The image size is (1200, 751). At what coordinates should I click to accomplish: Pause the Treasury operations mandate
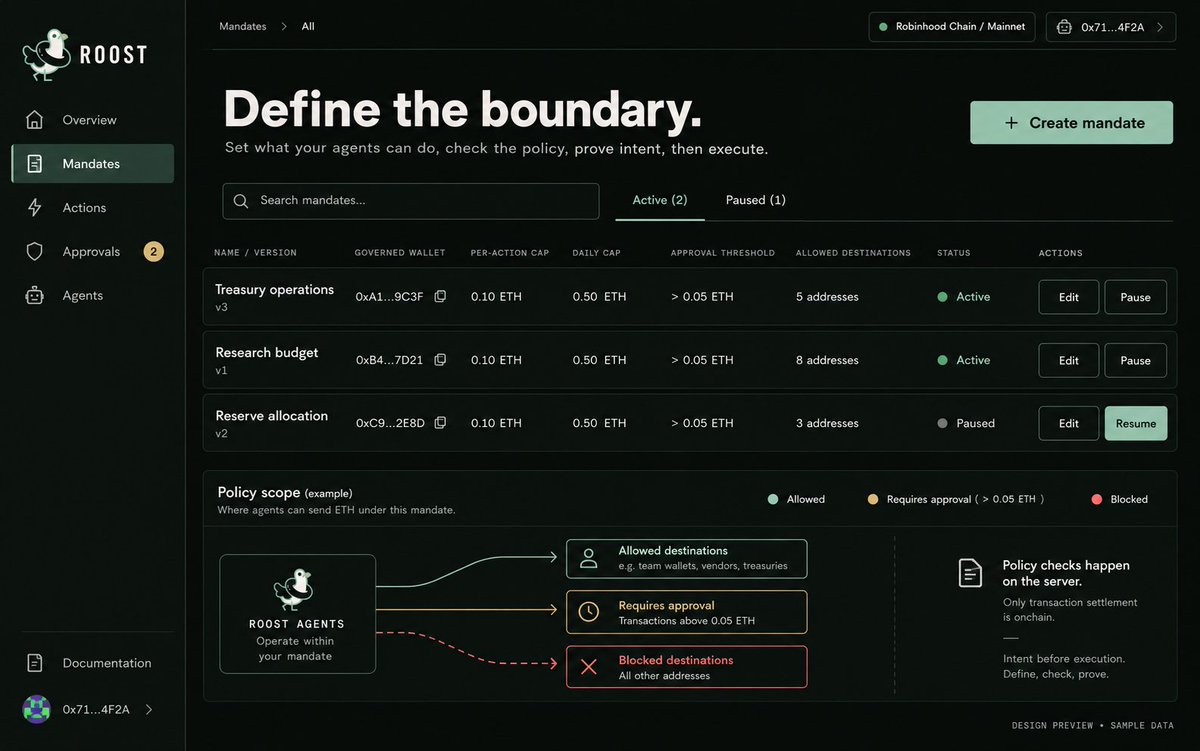(1135, 297)
